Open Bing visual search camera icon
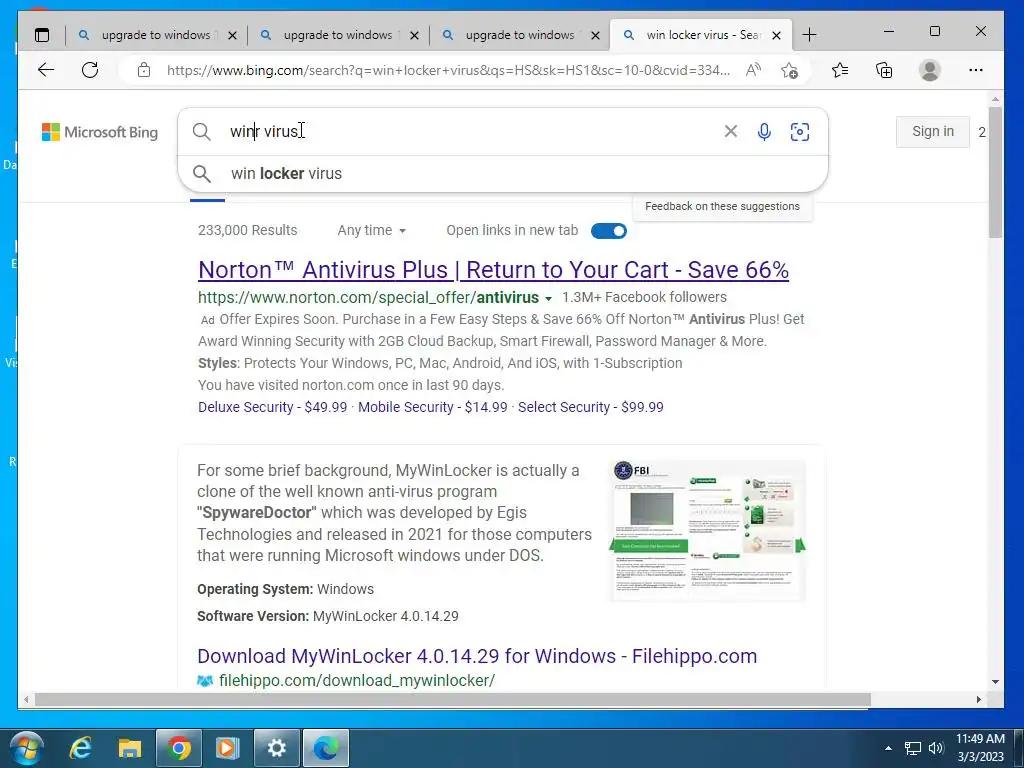This screenshot has width=1024, height=768. pyautogui.click(x=800, y=132)
